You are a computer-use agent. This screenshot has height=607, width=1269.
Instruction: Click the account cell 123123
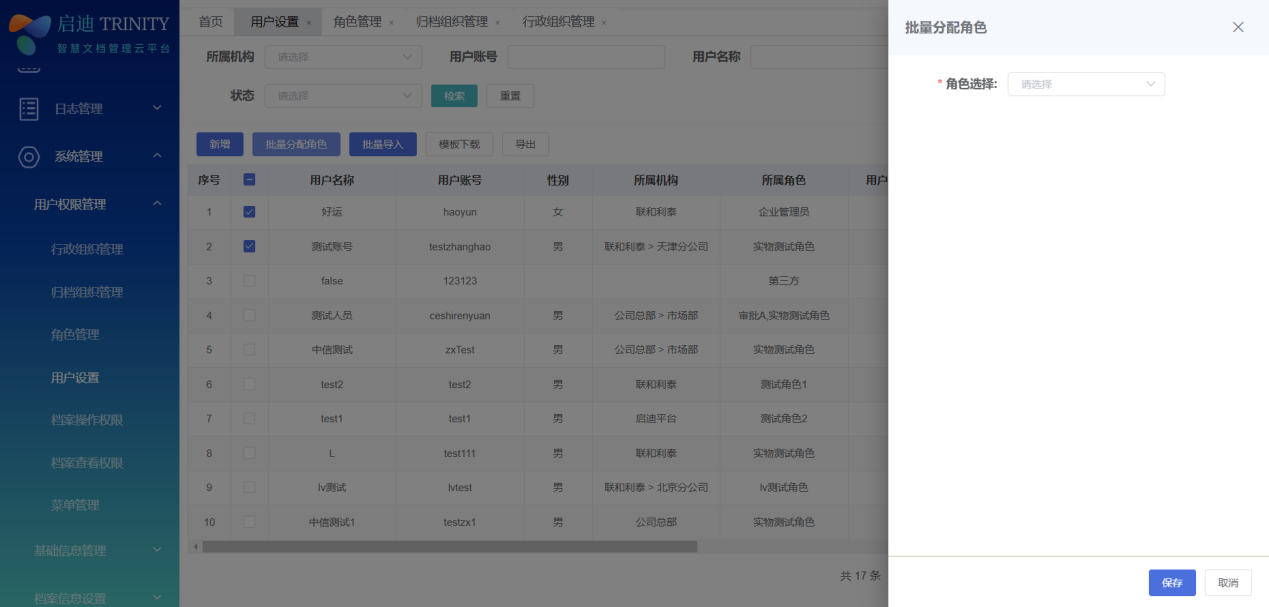[460, 281]
